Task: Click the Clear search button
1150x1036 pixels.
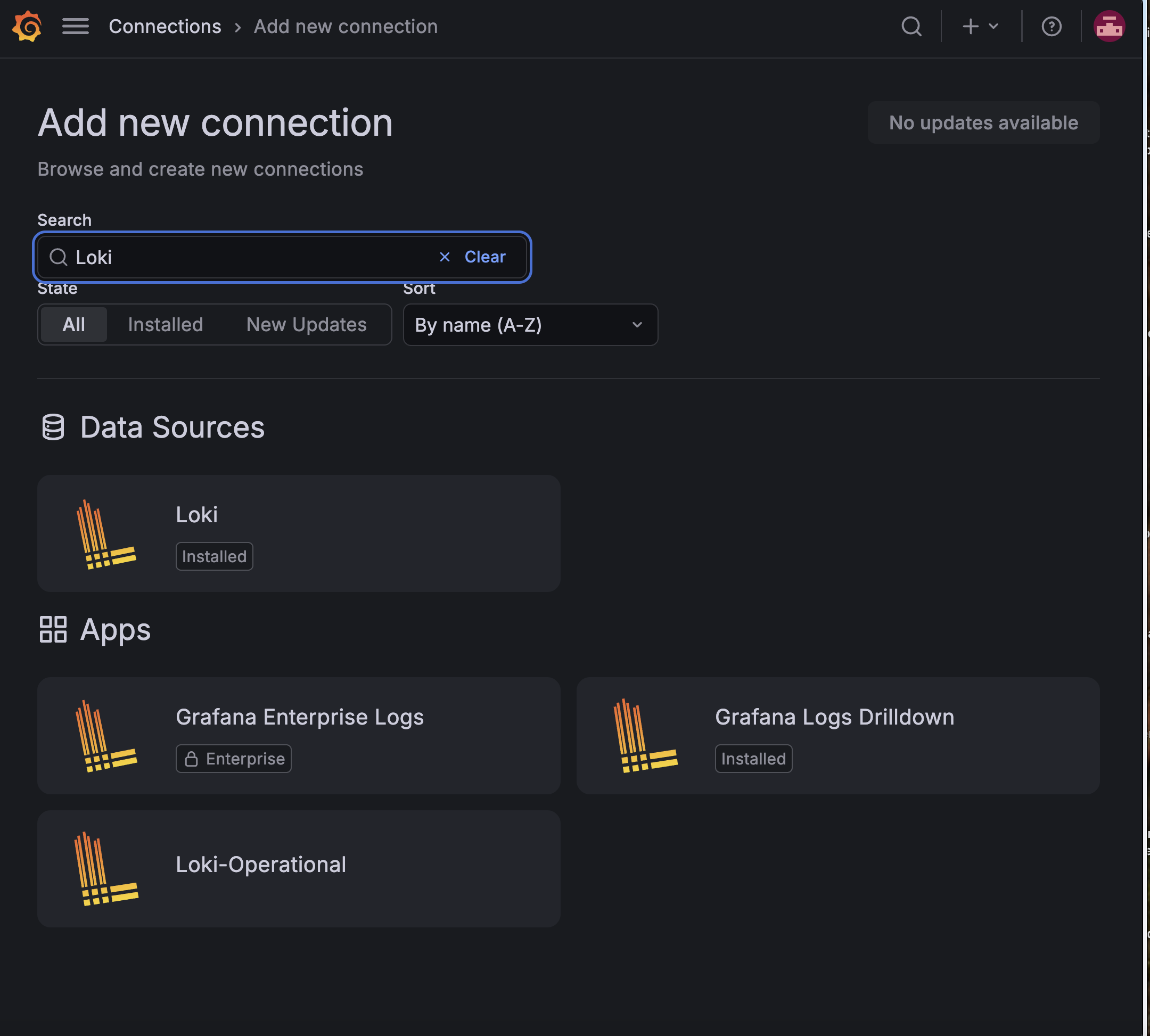Action: (x=484, y=257)
